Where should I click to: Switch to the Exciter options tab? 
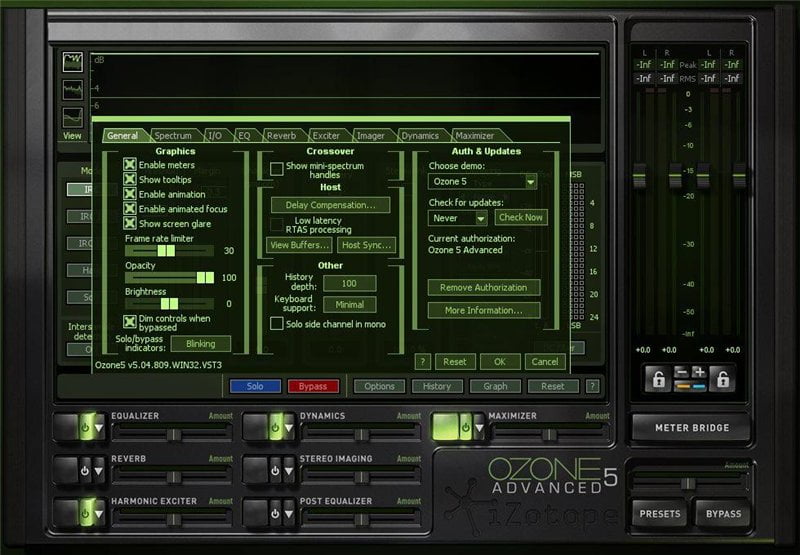[326, 136]
